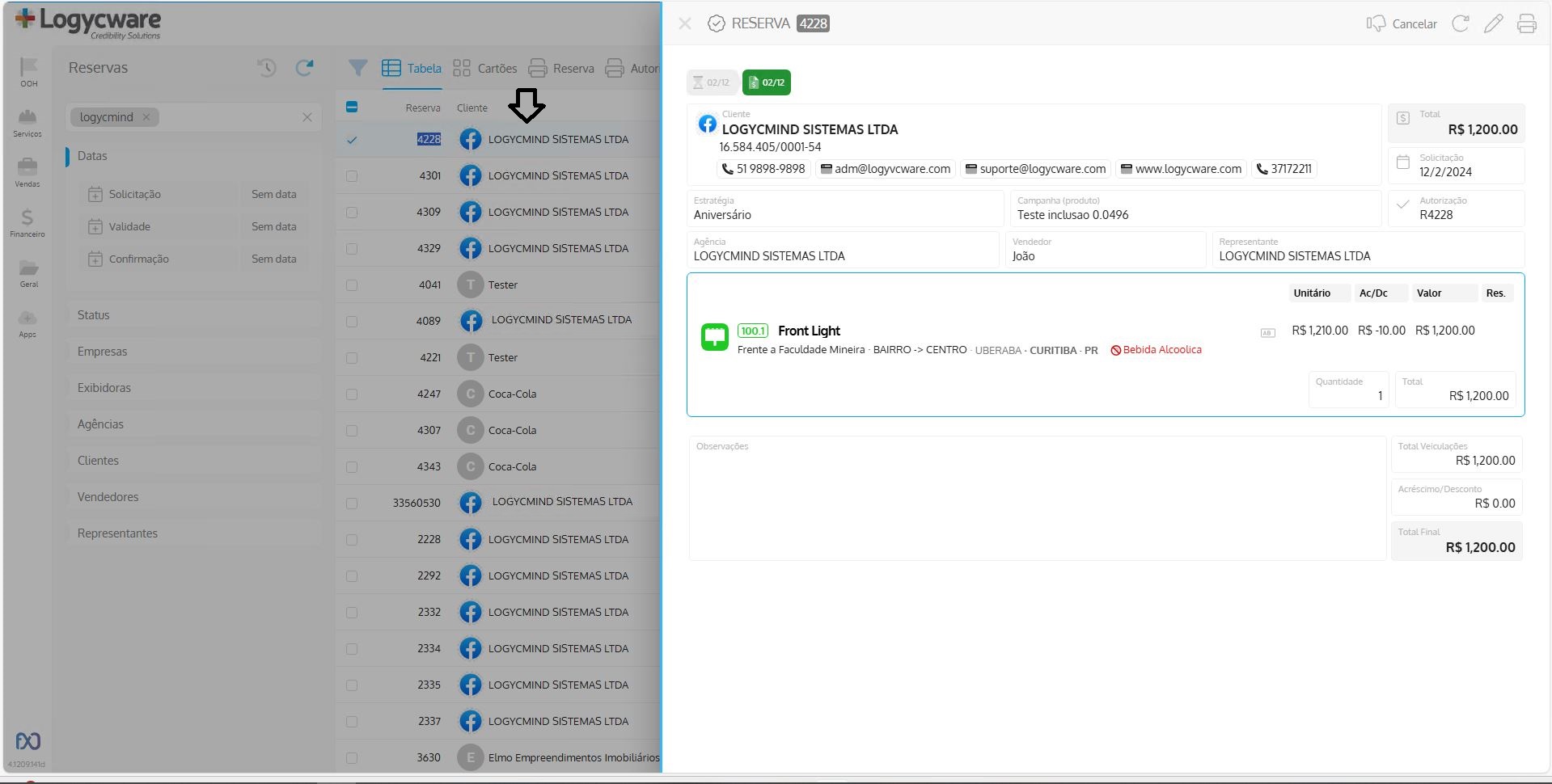Screen dimensions: 1552x784
Task: Click the gray hourglass 02/12 badge
Action: point(712,82)
